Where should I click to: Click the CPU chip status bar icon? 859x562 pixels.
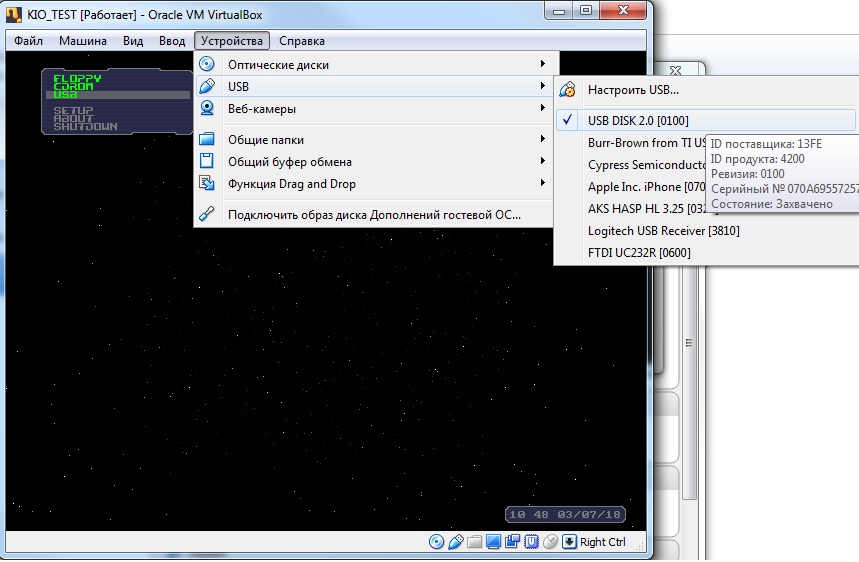(531, 542)
